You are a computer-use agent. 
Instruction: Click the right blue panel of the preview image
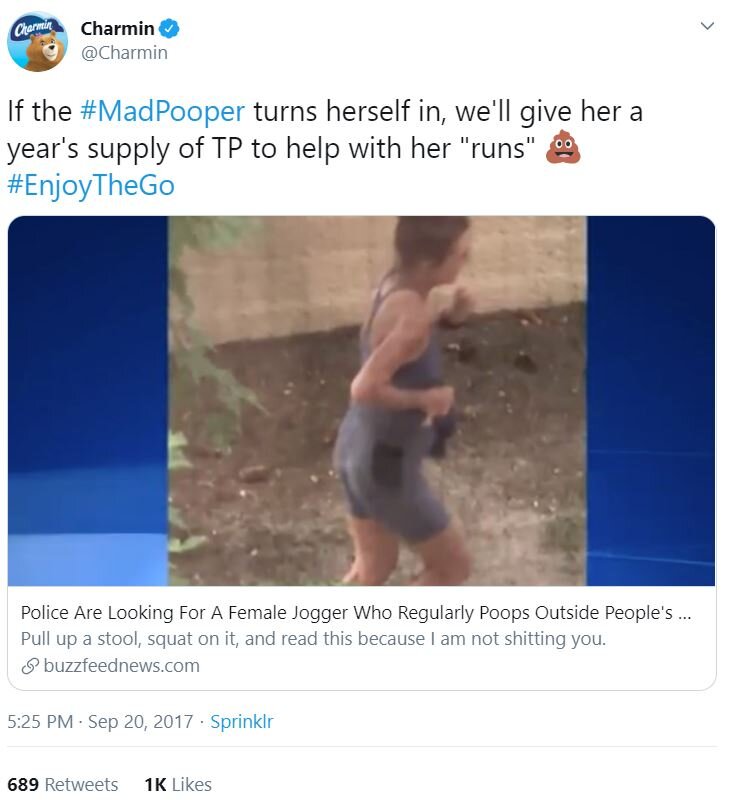651,401
